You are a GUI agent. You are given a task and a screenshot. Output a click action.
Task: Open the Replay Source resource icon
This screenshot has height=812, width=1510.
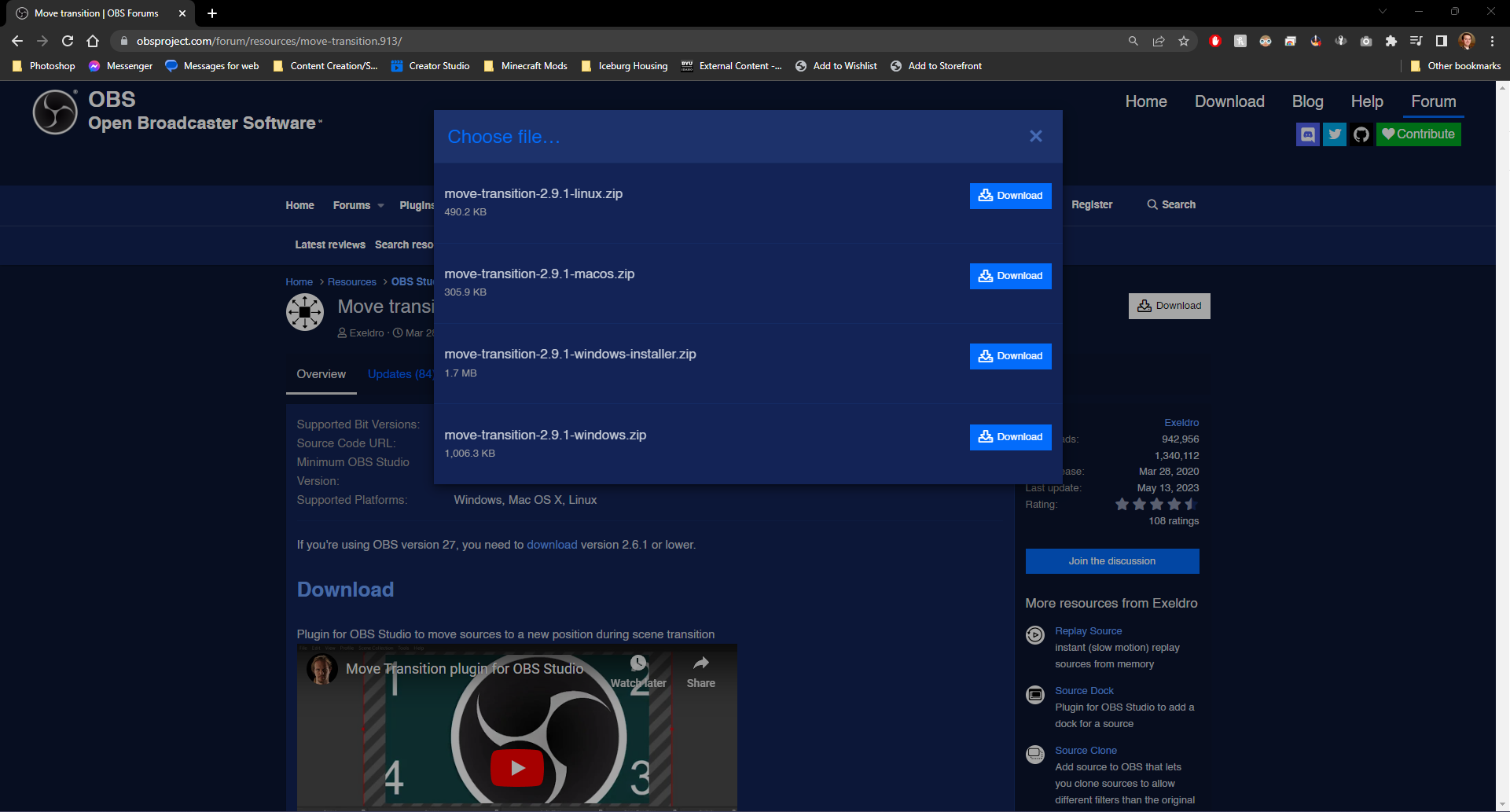click(1034, 635)
